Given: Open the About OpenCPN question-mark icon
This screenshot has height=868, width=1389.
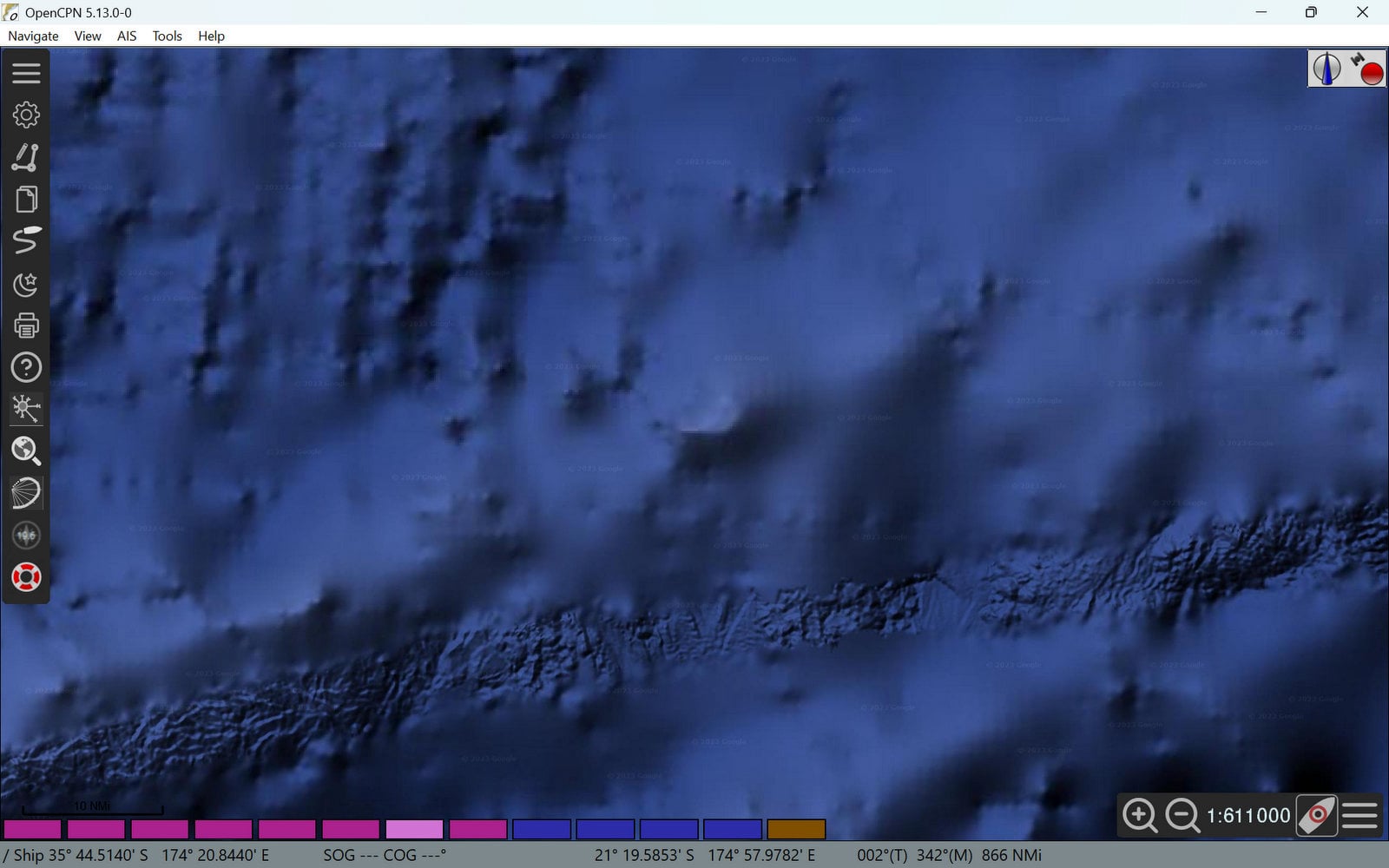Looking at the screenshot, I should [x=26, y=367].
